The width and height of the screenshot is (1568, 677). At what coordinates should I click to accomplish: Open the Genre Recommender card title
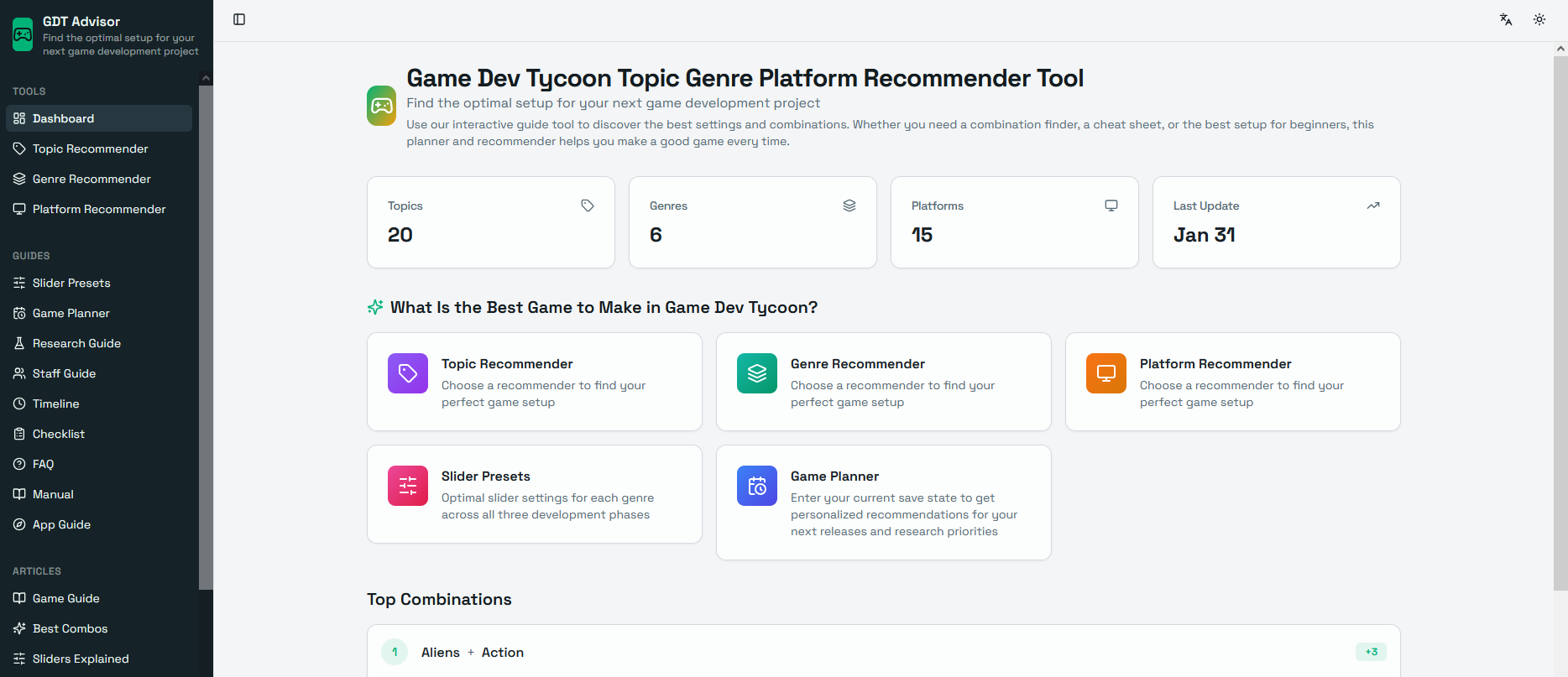858,363
